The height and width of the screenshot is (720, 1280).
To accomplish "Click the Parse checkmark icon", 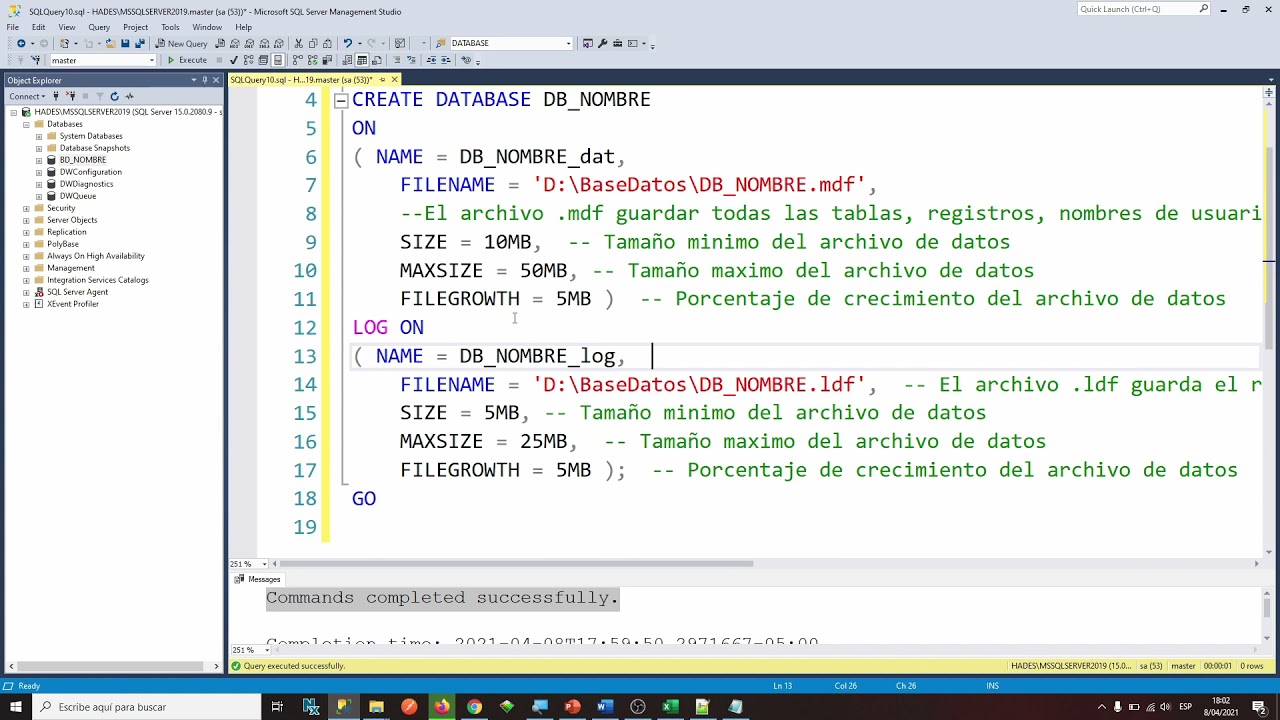I will click(234, 60).
